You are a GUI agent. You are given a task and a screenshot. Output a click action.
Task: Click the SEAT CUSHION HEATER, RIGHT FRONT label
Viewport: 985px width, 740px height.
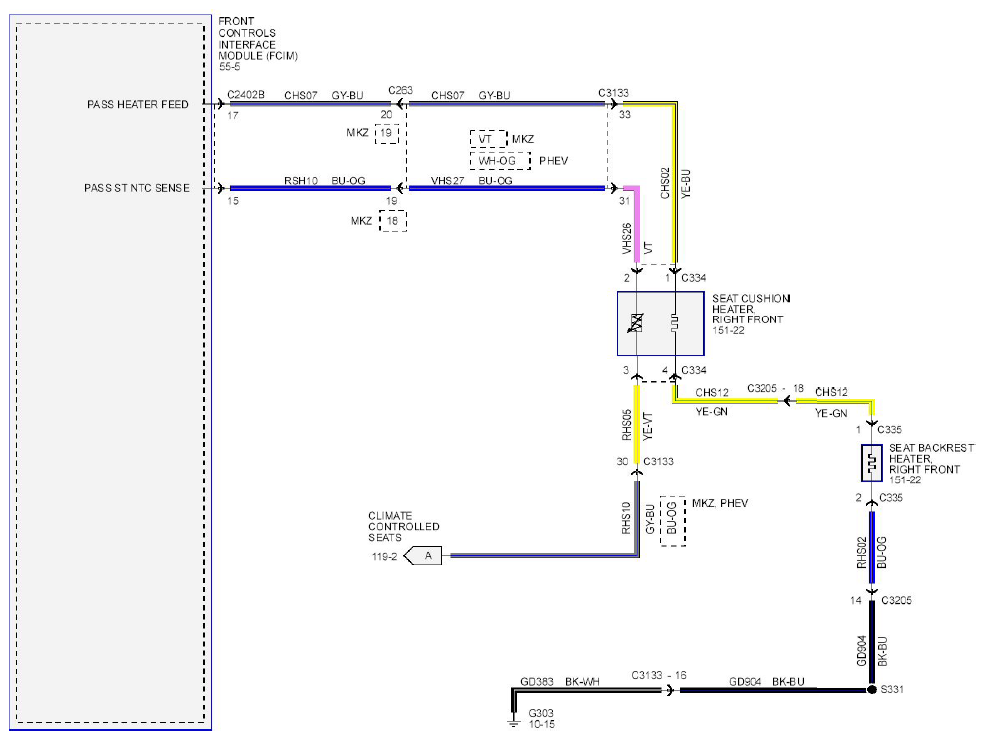751,309
